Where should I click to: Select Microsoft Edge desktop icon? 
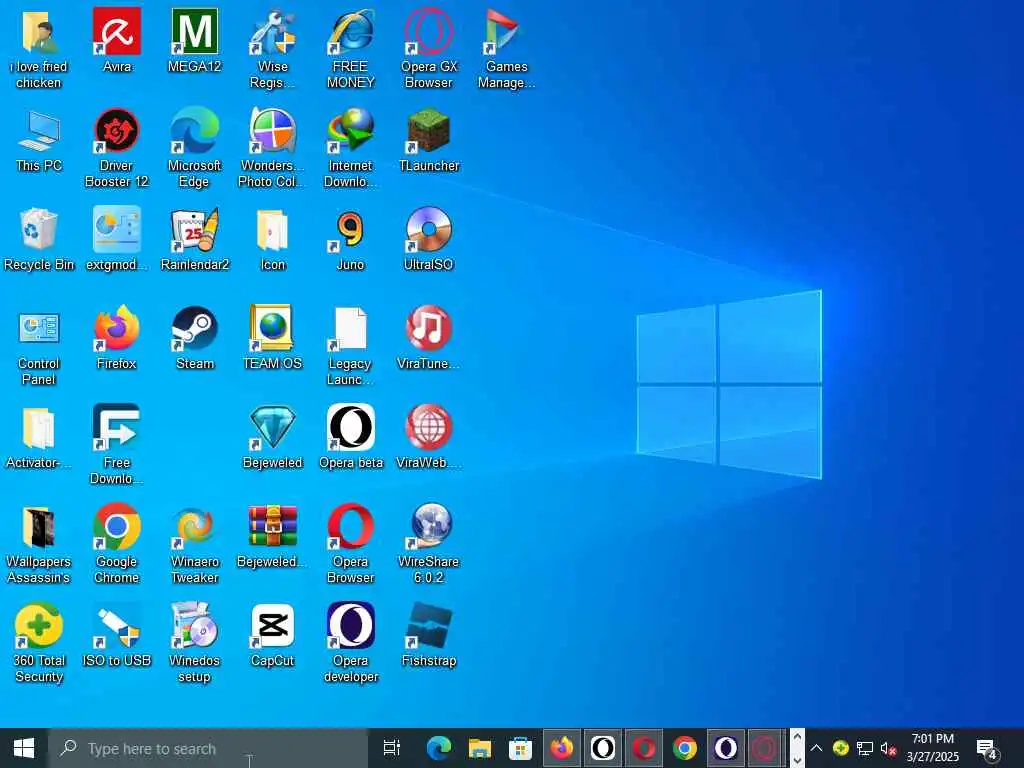(195, 148)
